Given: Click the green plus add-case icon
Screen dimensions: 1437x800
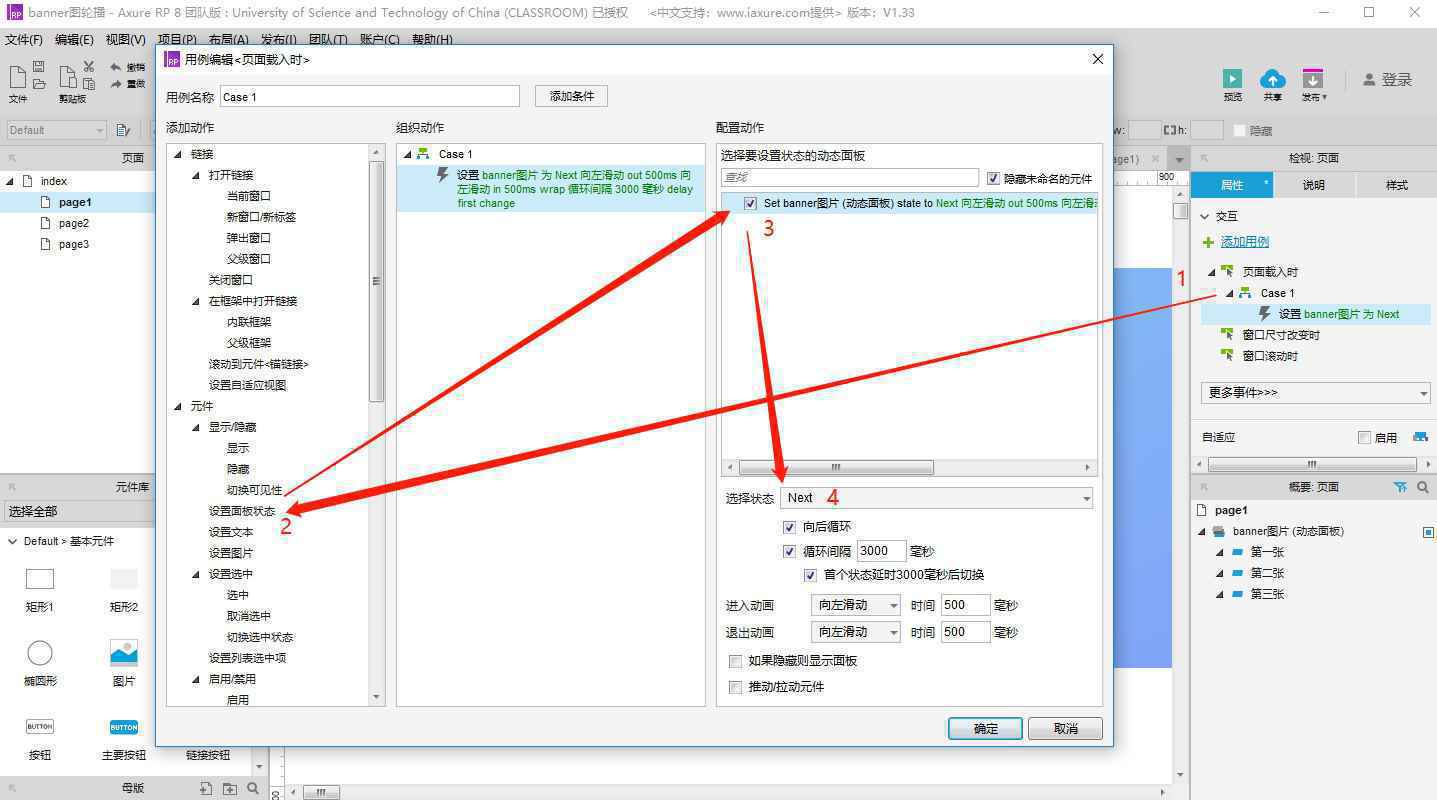Looking at the screenshot, I should [x=1208, y=242].
